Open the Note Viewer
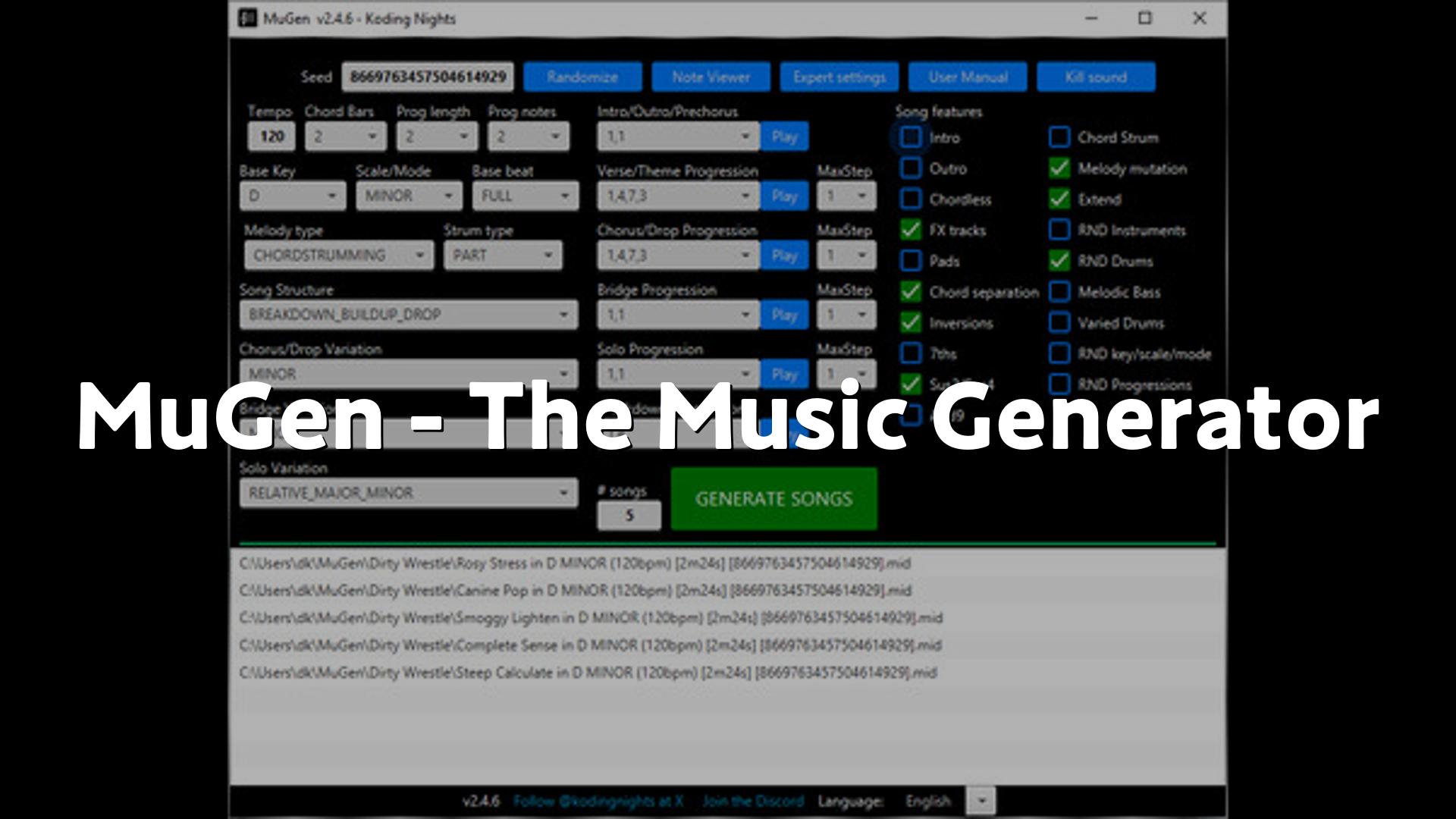This screenshot has width=1456, height=819. [x=711, y=77]
